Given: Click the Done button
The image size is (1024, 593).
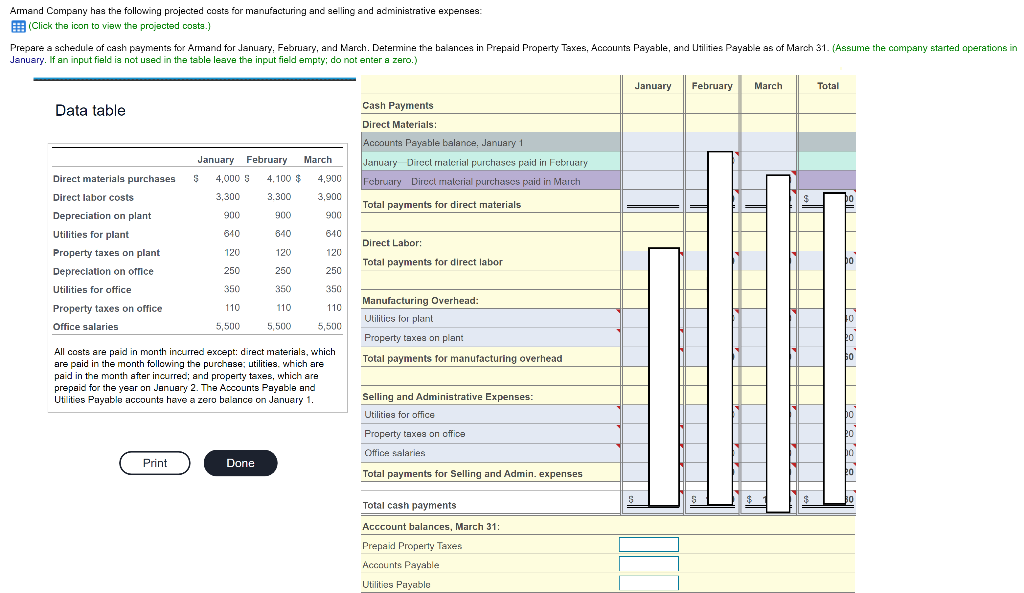Looking at the screenshot, I should 240,463.
